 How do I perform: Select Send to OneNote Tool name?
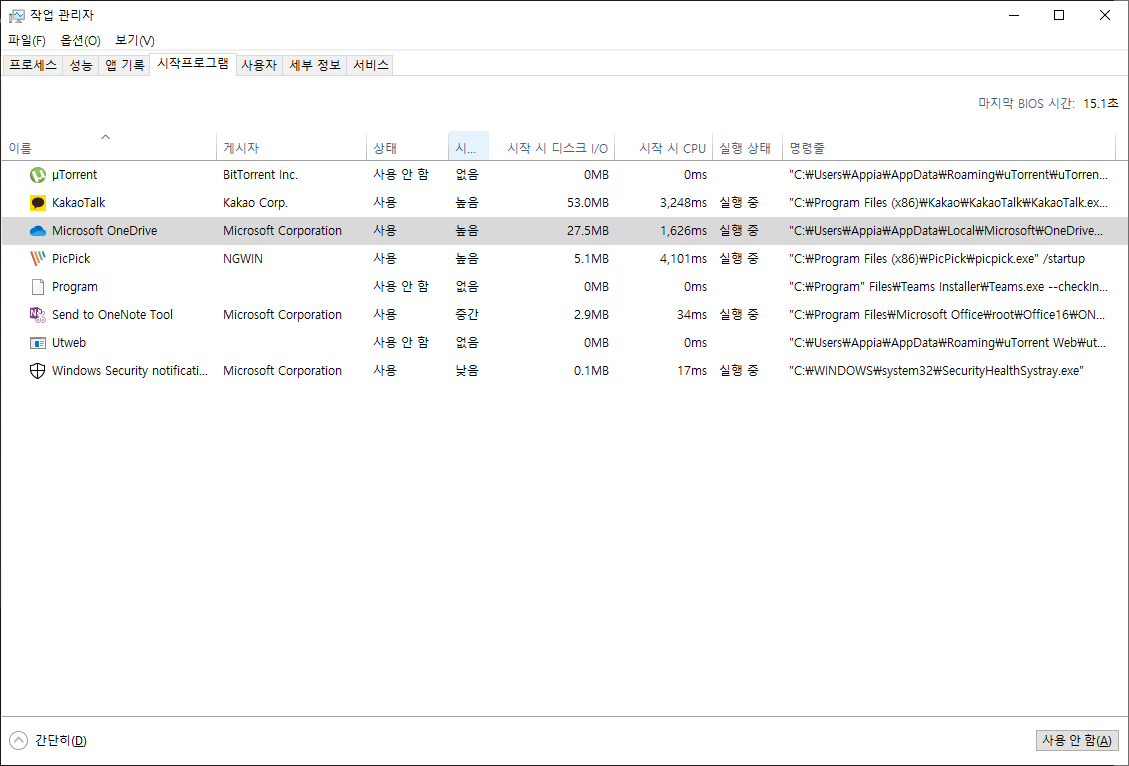(x=112, y=315)
